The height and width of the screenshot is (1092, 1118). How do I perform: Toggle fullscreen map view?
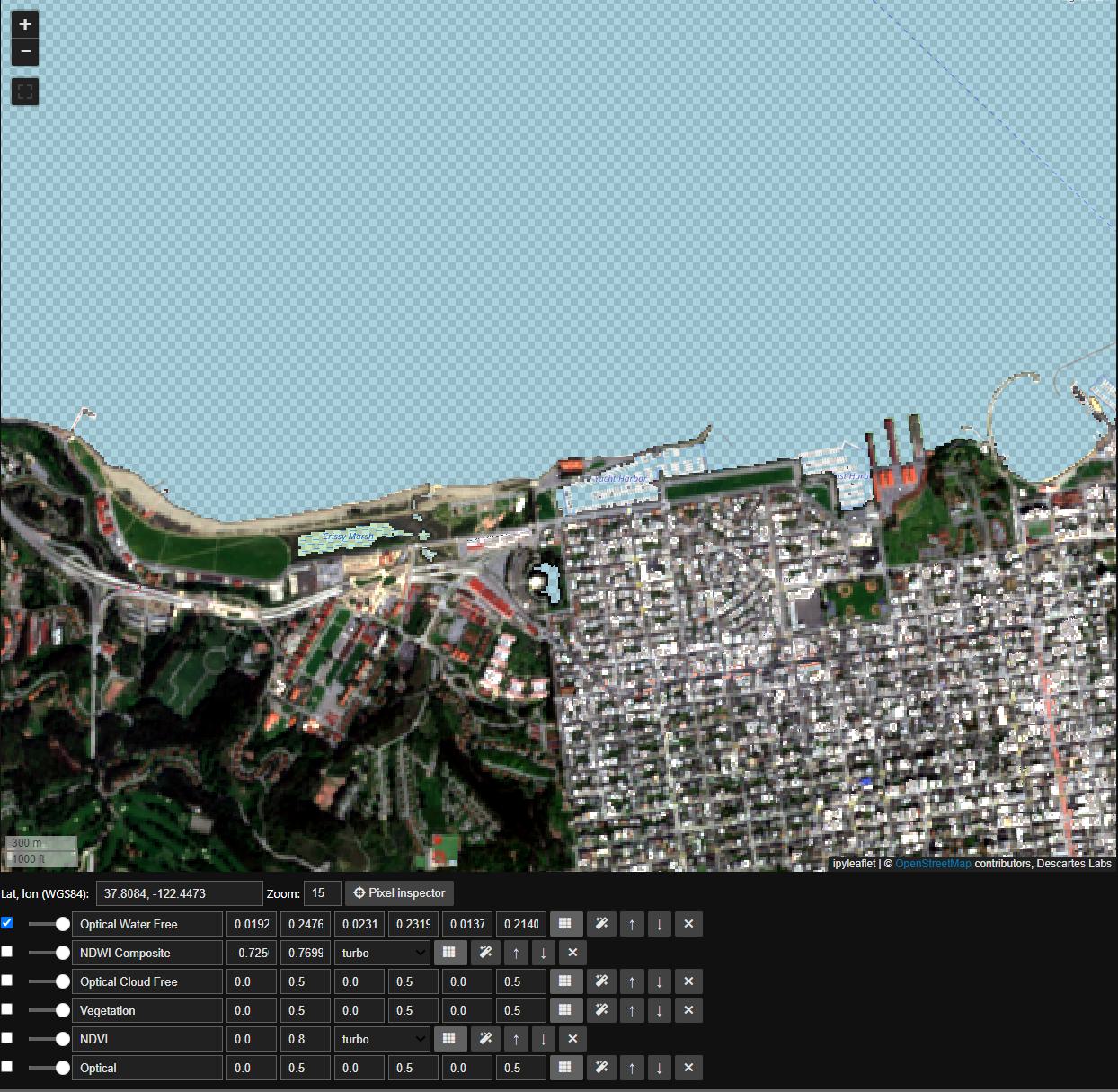coord(25,92)
